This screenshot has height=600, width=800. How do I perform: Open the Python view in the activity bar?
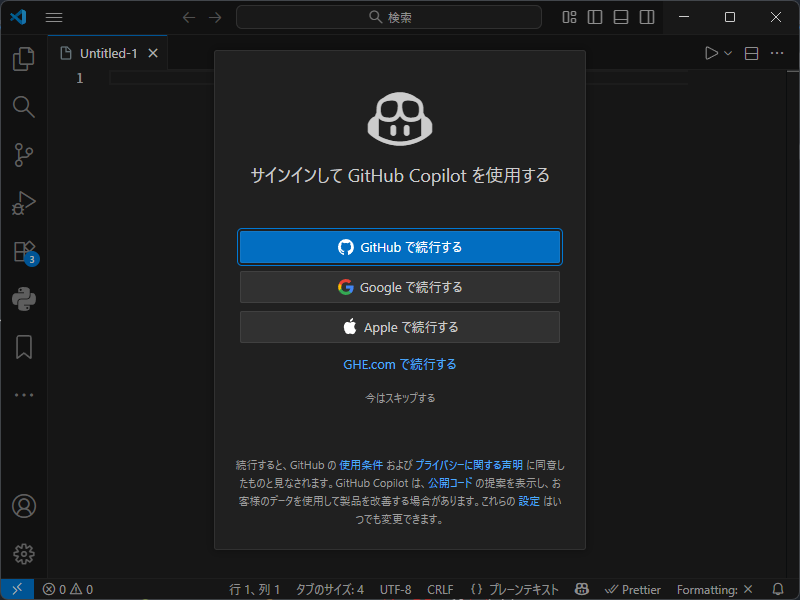[23, 299]
